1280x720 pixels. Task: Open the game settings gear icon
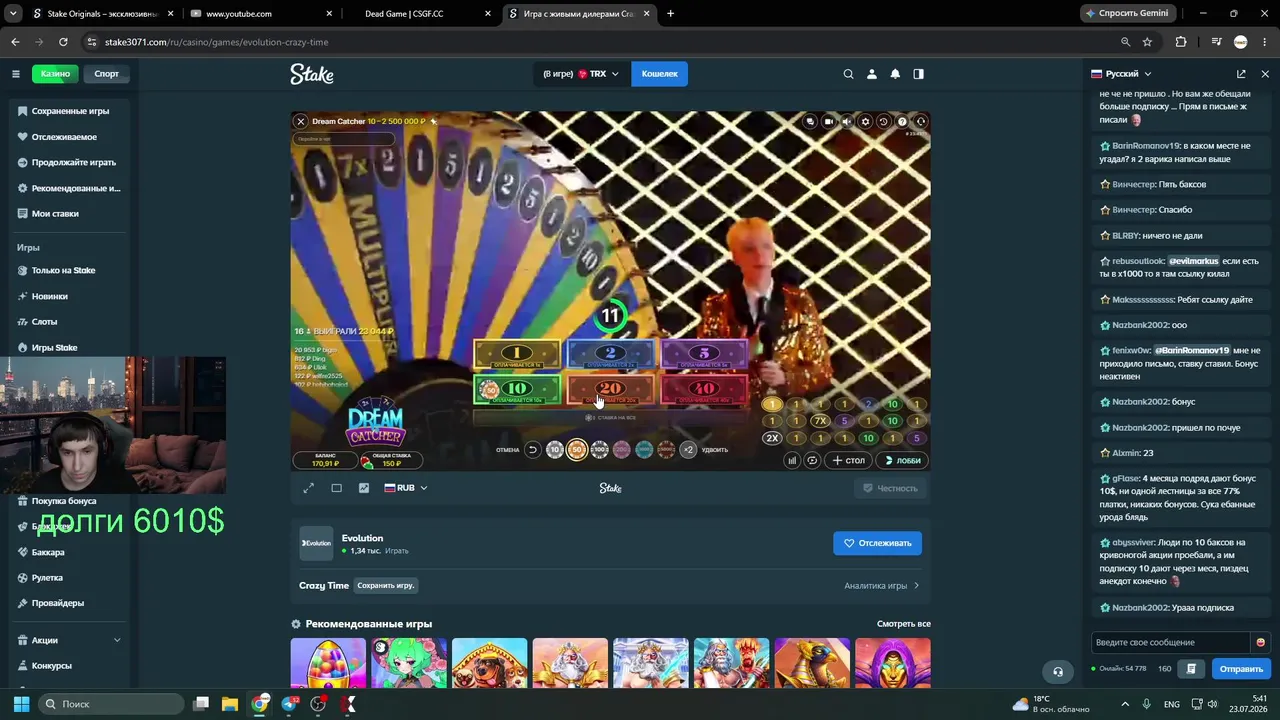[866, 122]
